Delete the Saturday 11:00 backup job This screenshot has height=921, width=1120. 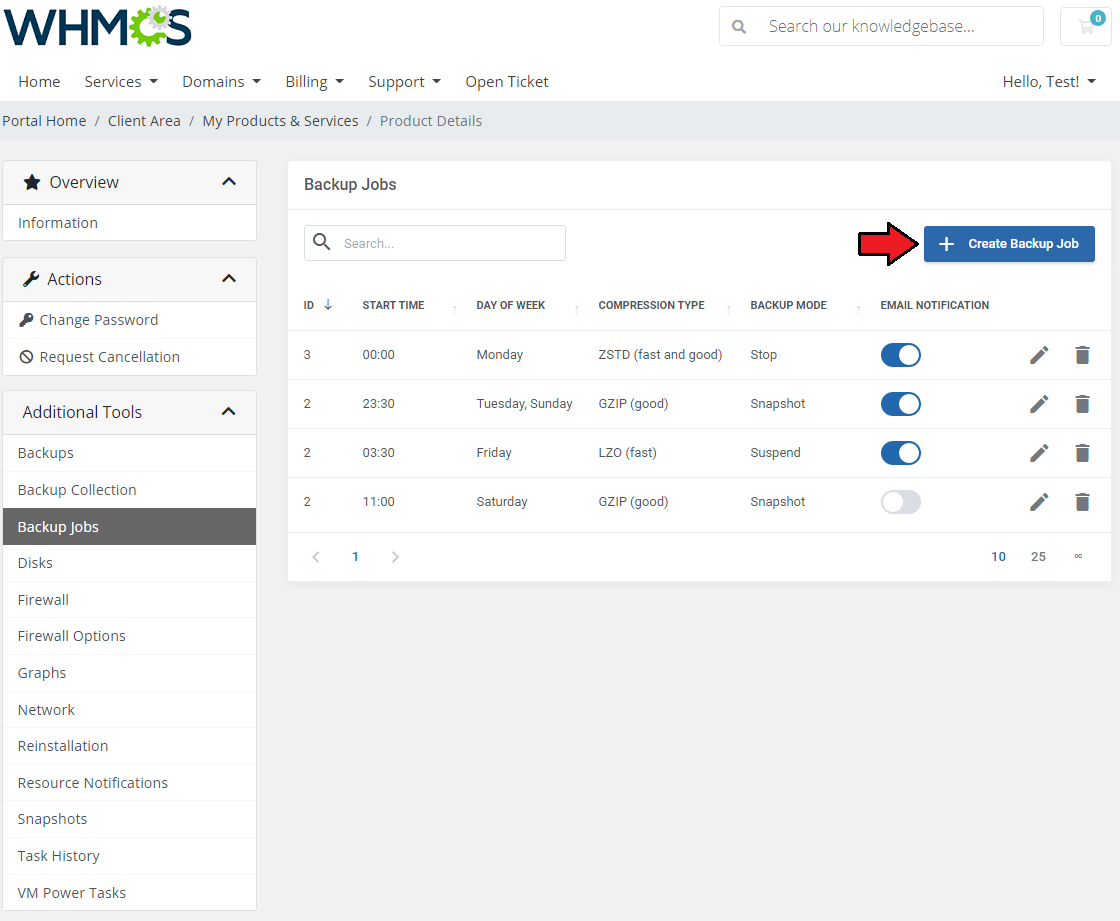click(1082, 502)
